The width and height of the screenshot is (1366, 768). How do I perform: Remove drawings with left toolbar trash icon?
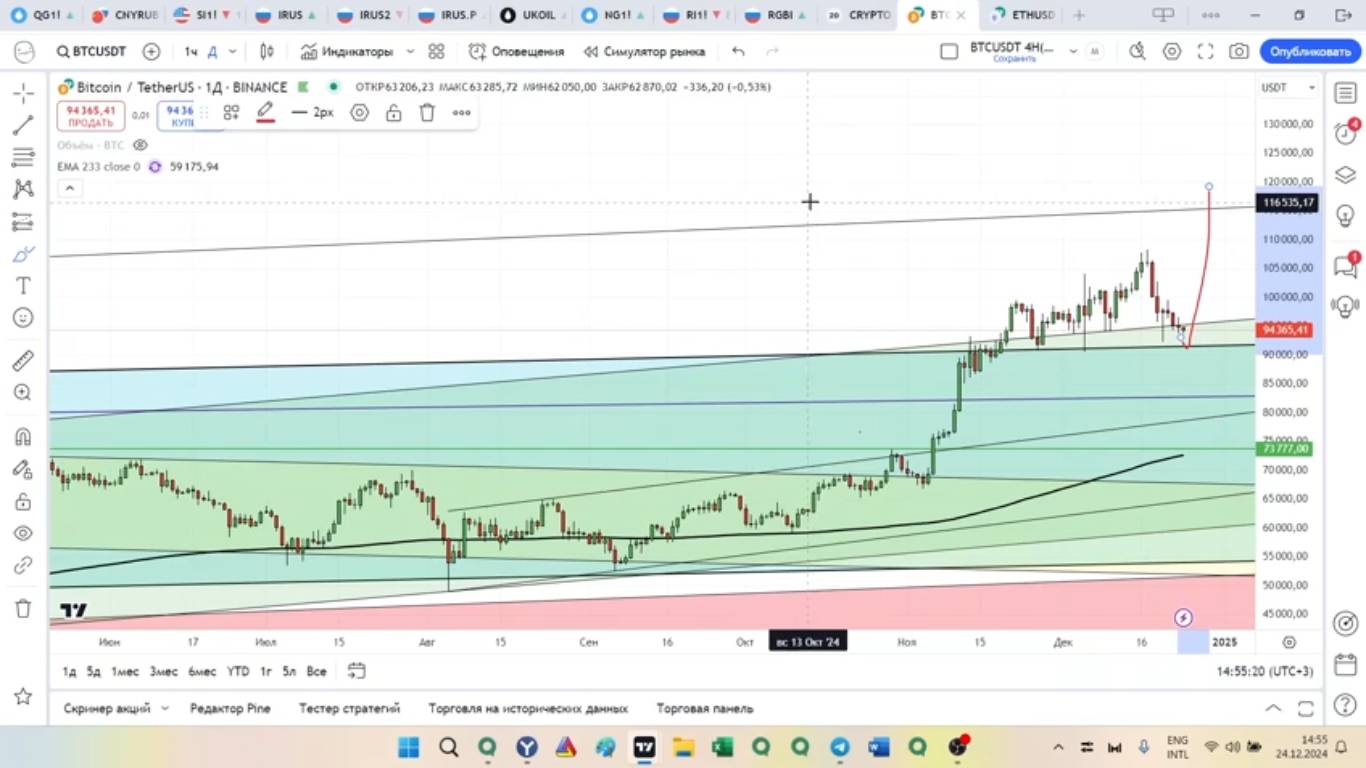23,608
